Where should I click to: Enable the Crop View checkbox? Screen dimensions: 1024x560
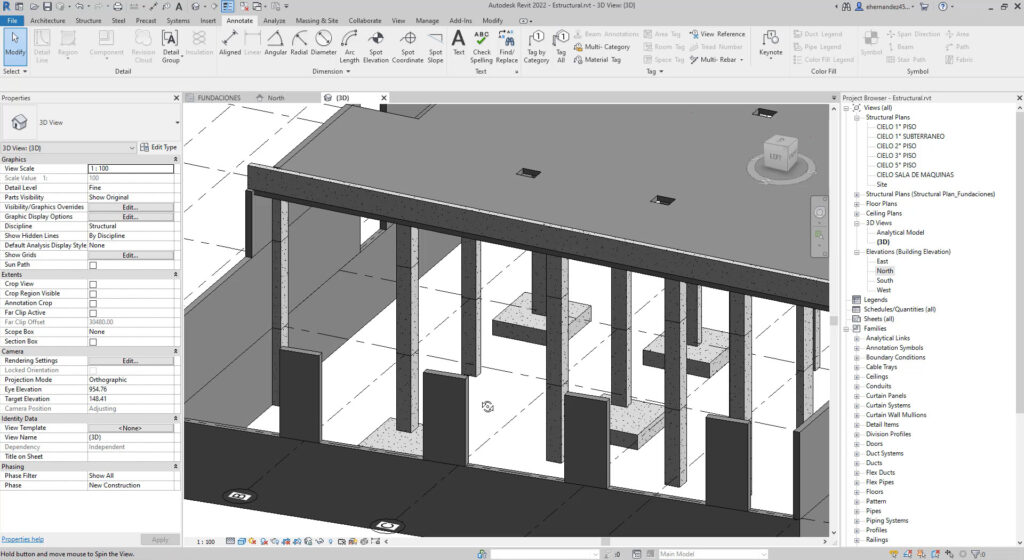(x=93, y=284)
